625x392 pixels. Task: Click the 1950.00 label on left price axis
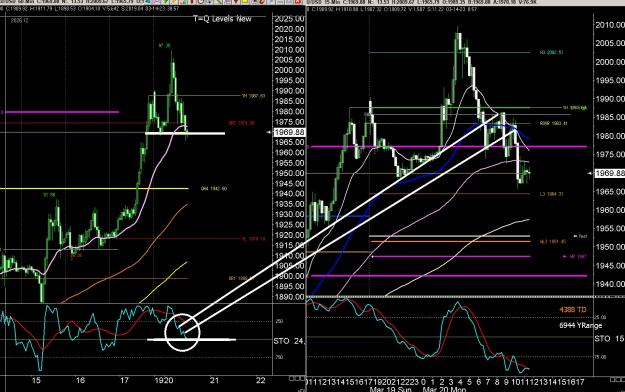(x=289, y=173)
